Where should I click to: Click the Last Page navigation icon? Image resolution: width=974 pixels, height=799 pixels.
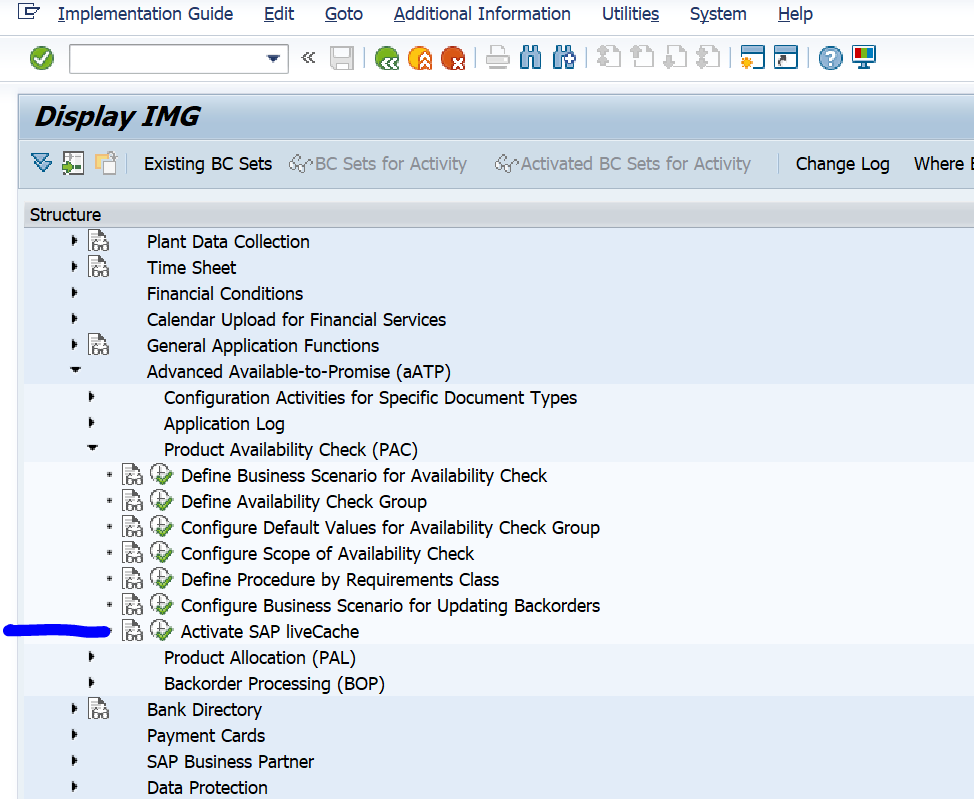(x=708, y=58)
